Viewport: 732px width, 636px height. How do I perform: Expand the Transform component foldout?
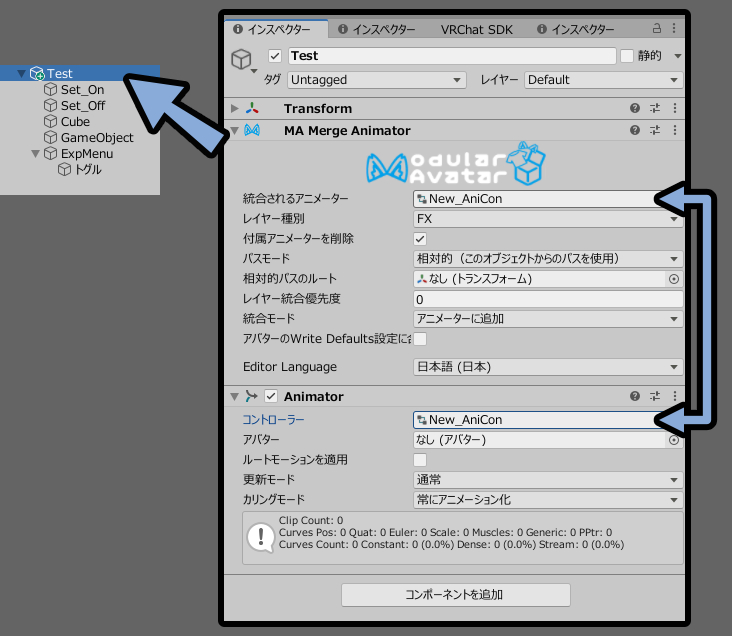pos(234,108)
